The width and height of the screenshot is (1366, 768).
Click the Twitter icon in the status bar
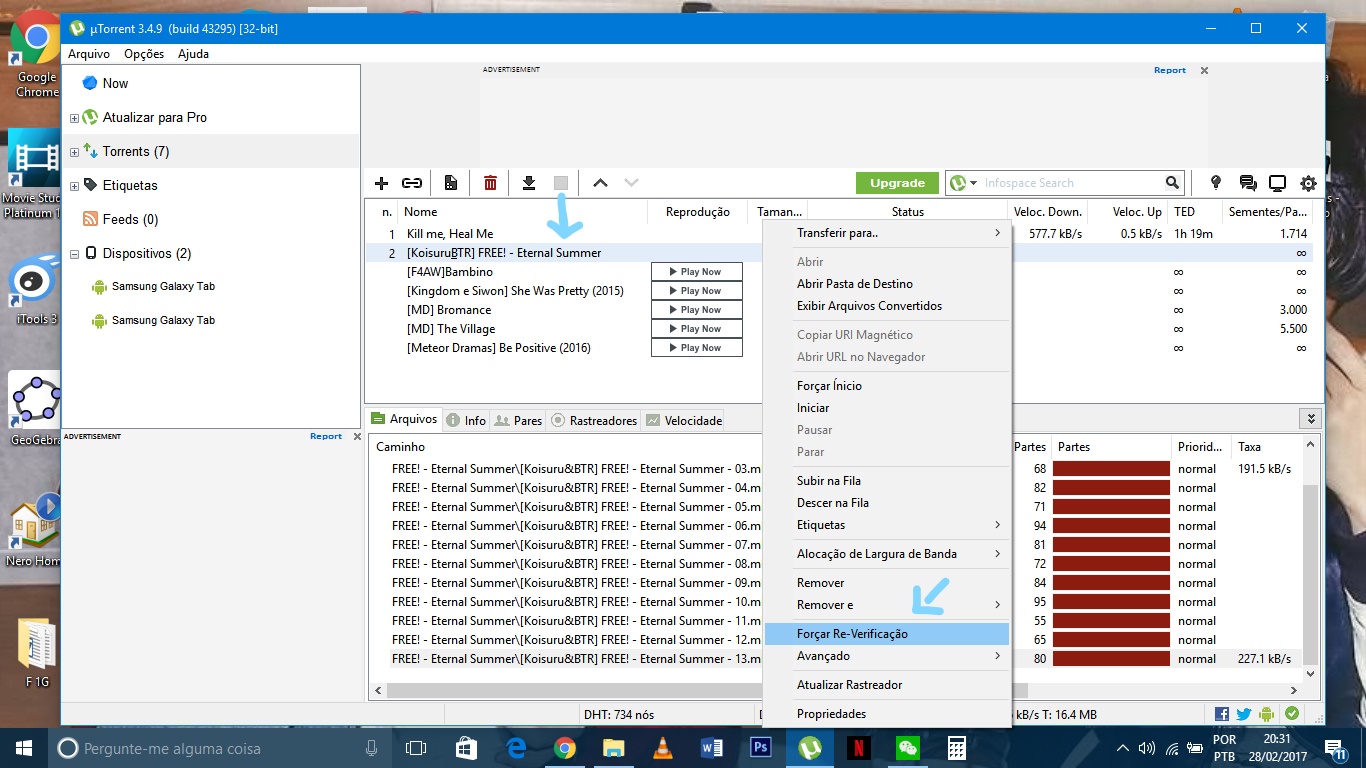[1244, 714]
